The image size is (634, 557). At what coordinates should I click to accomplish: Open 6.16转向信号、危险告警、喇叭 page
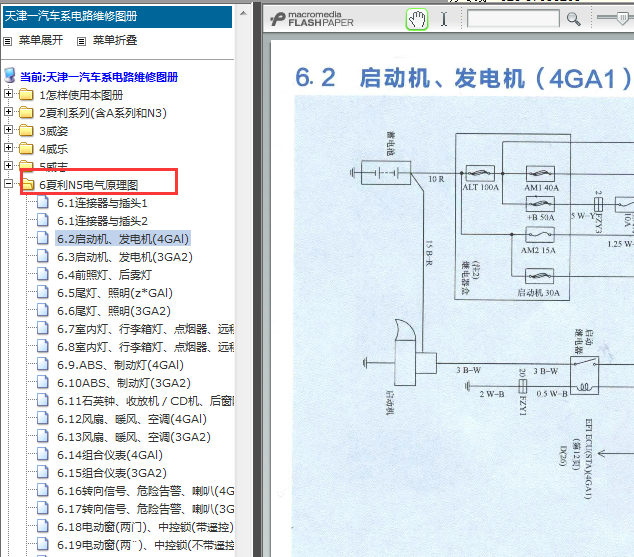click(x=146, y=491)
